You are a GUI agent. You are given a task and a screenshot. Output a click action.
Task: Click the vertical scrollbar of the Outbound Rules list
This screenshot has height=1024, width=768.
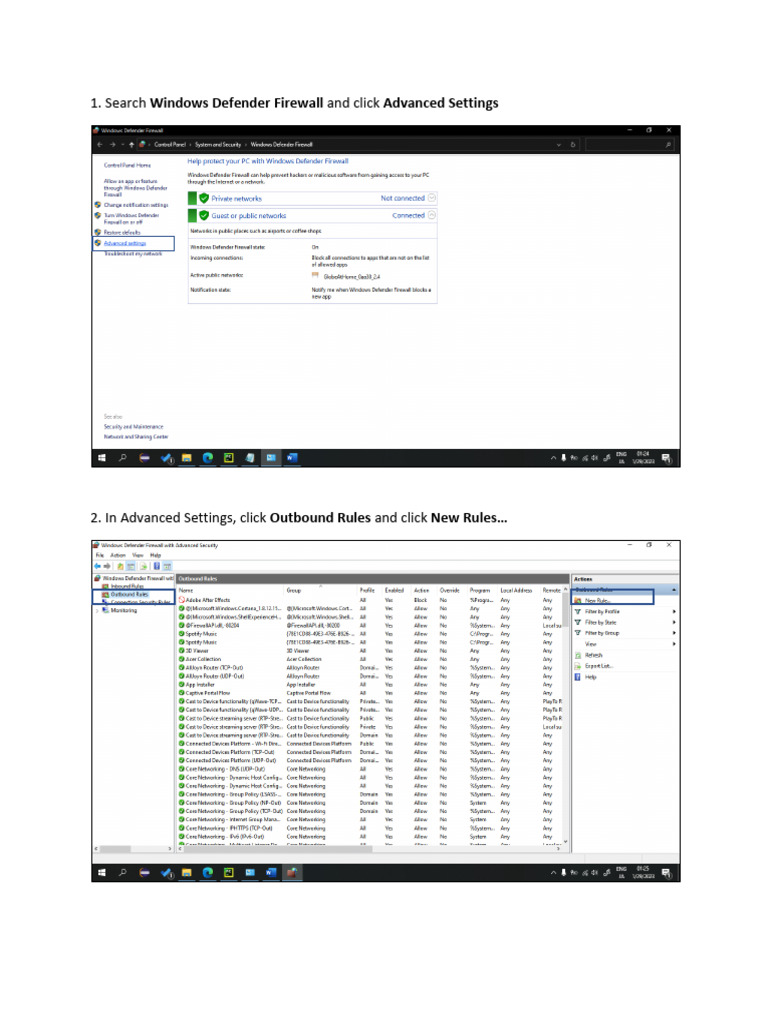(566, 715)
